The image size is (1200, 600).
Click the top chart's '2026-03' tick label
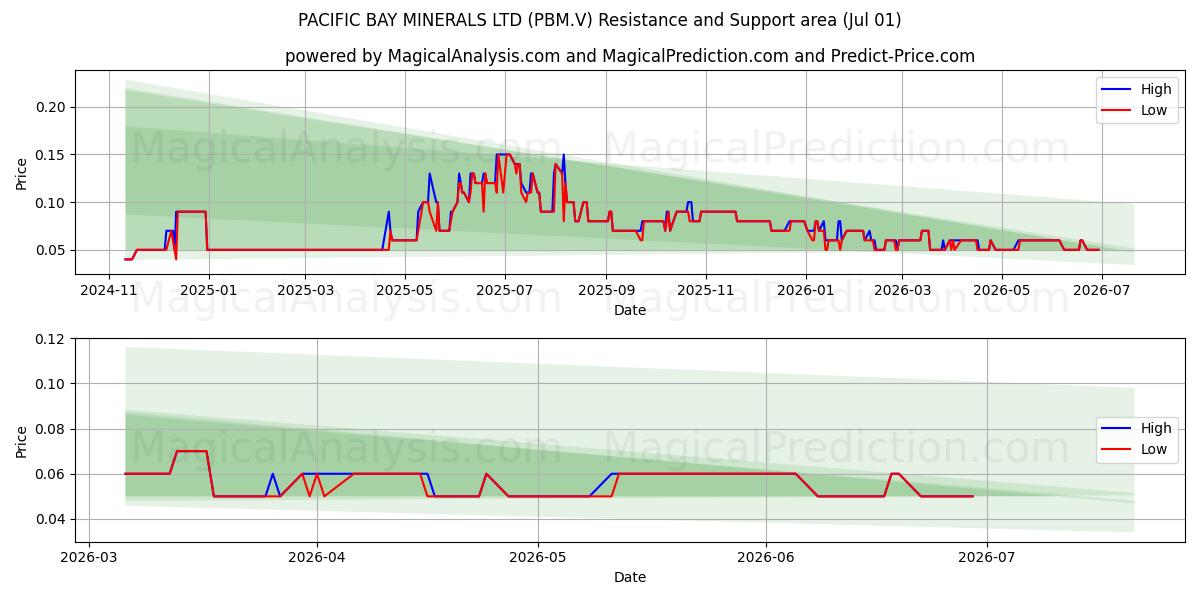(902, 289)
